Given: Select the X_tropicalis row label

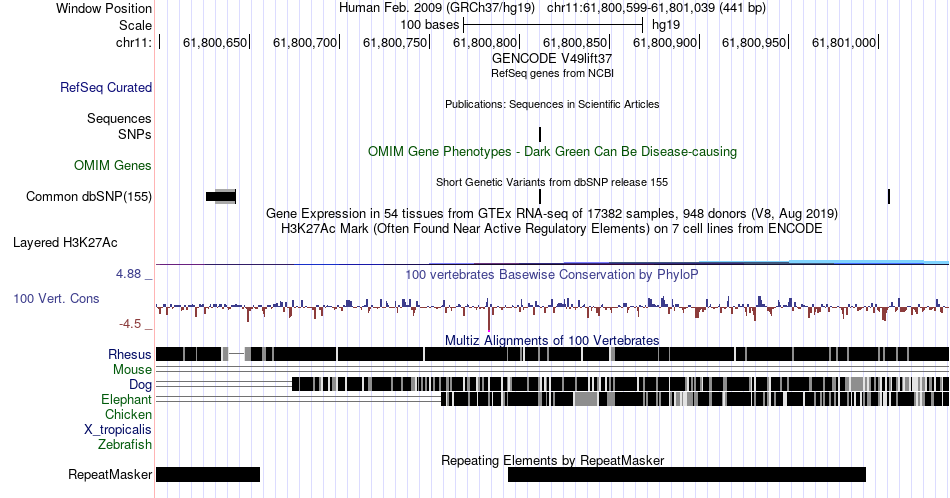Looking at the screenshot, I should click(x=118, y=430).
